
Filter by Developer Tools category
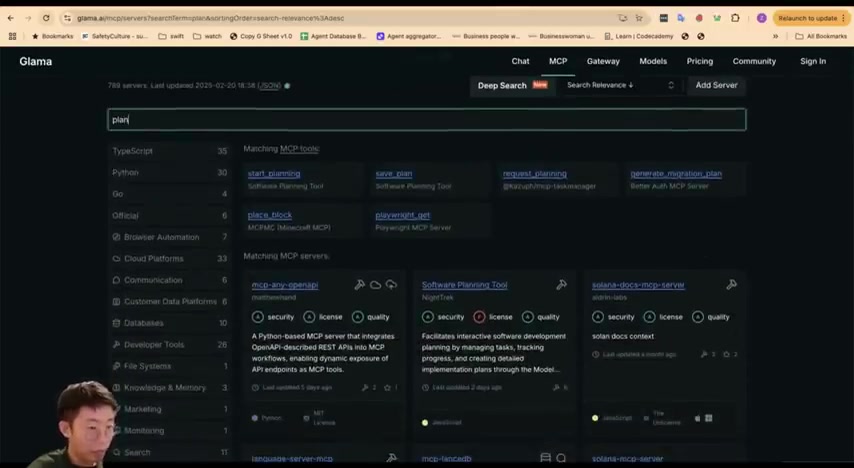click(169, 344)
